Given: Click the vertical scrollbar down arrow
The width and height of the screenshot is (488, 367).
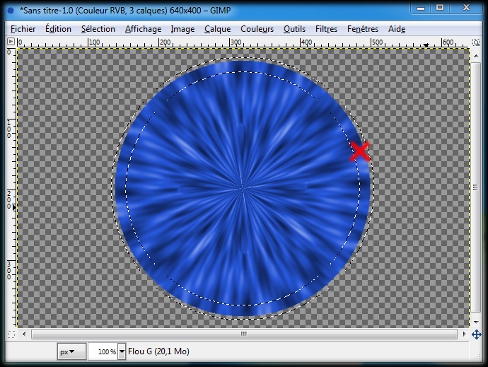Looking at the screenshot, I should 476,322.
